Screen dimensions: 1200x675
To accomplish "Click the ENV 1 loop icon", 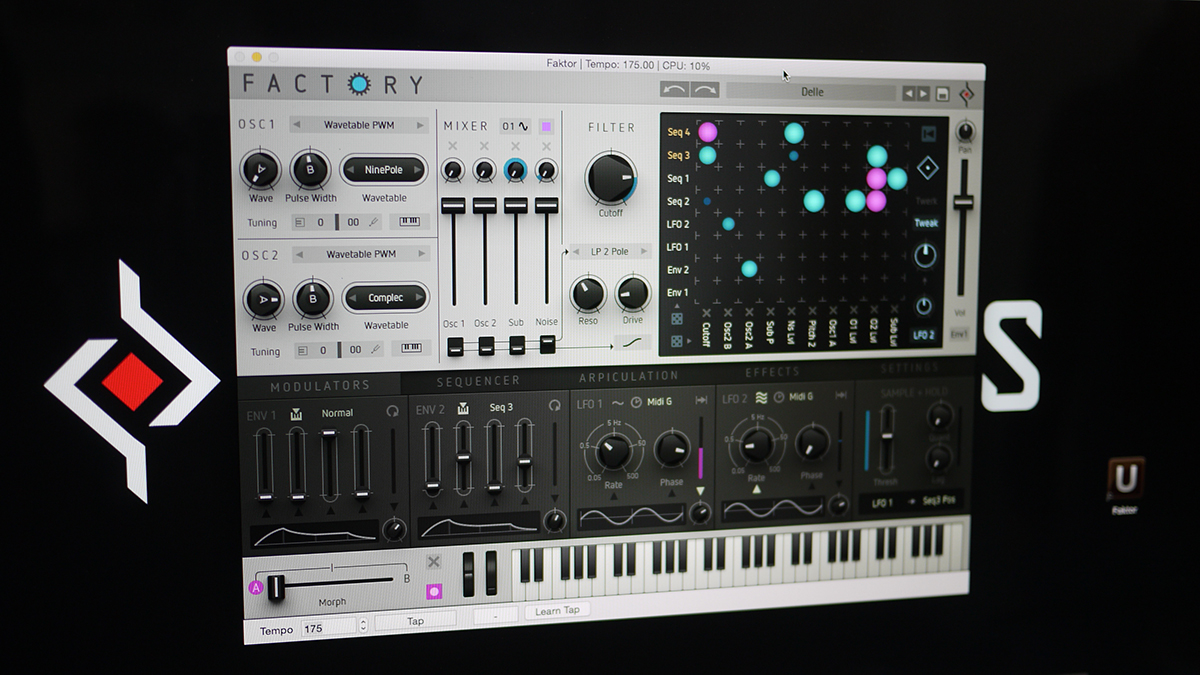I will [392, 411].
